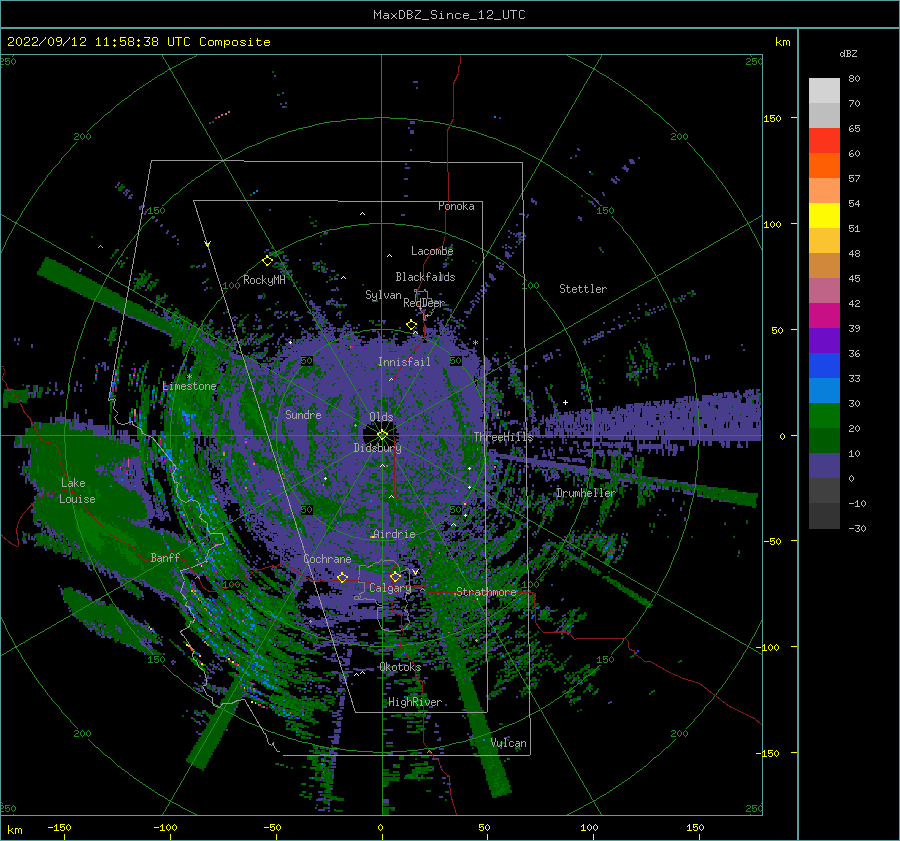This screenshot has width=900, height=841.
Task: Click the HighRiver label
Action: [x=415, y=702]
